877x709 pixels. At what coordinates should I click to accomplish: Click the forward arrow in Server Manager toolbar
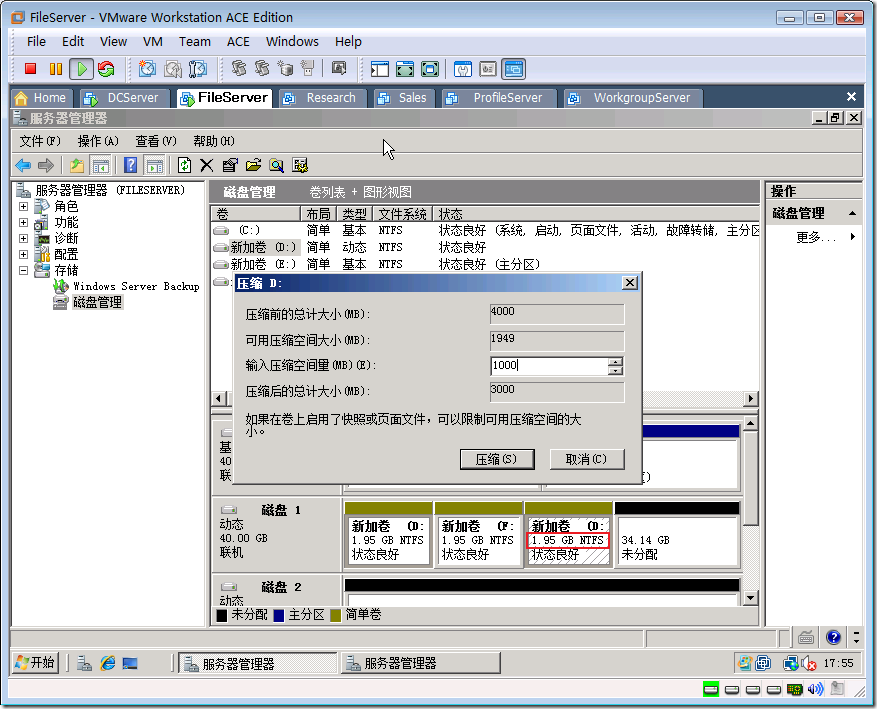45,165
